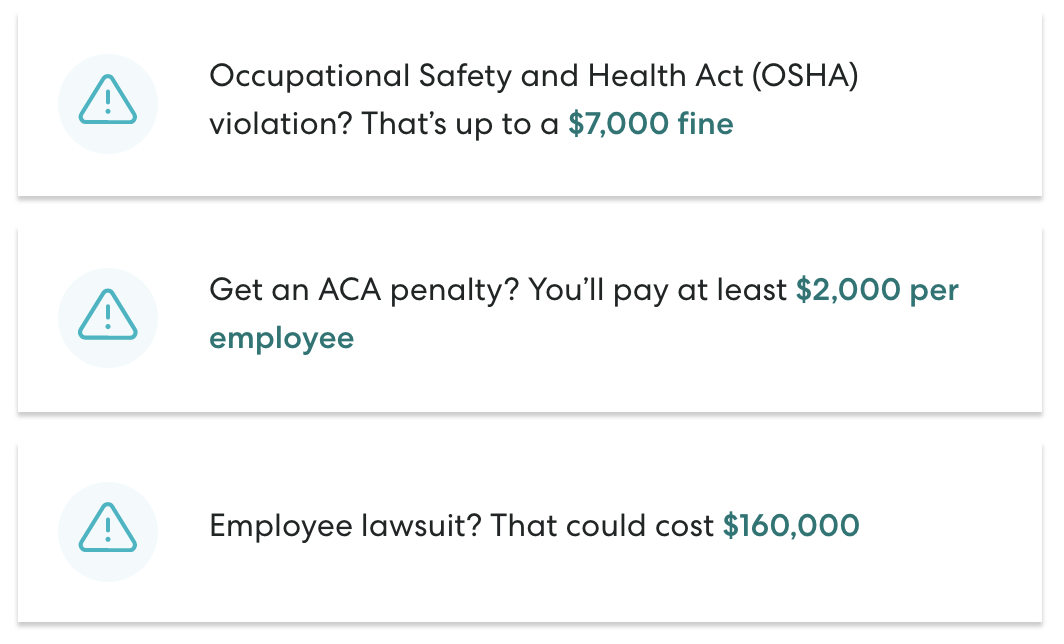
Task: Click the "Occupational Safety and Health Act (OSHA)" line
Action: (x=533, y=76)
